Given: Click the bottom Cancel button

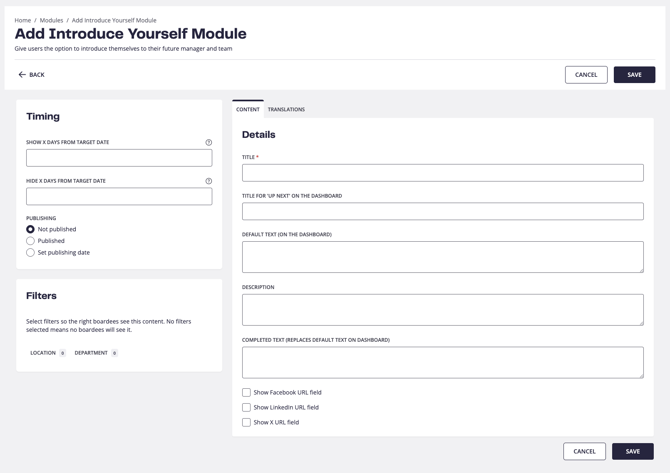Looking at the screenshot, I should [x=585, y=451].
